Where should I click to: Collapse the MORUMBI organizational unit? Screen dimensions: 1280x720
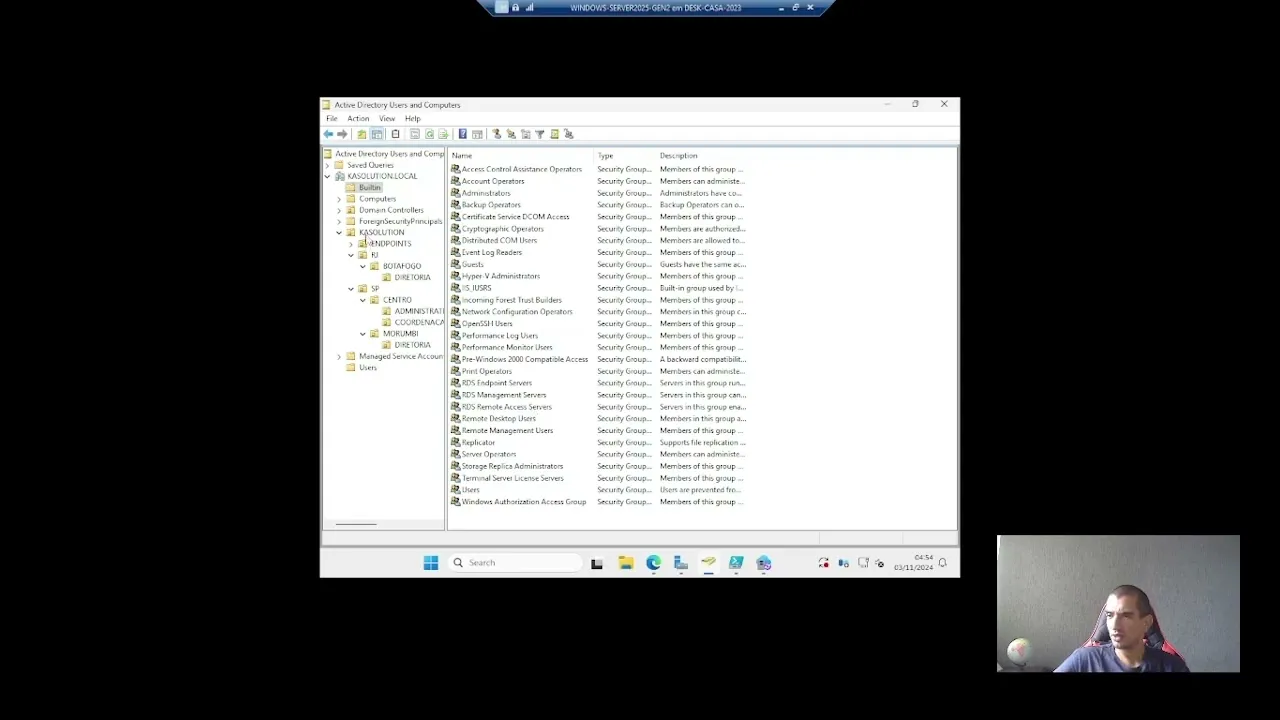tap(363, 334)
